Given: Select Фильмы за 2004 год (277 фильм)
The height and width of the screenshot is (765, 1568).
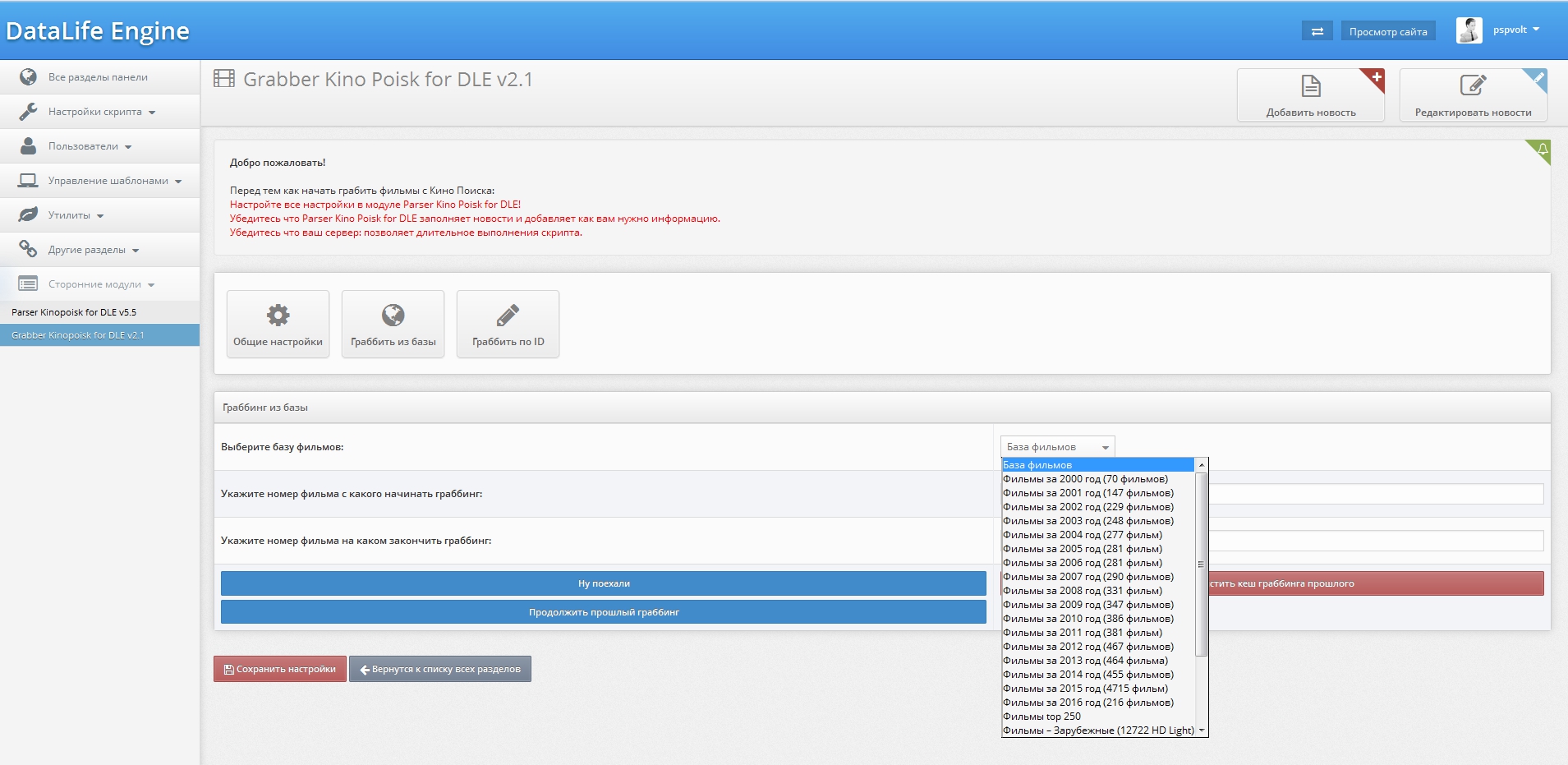Looking at the screenshot, I should pos(1098,535).
